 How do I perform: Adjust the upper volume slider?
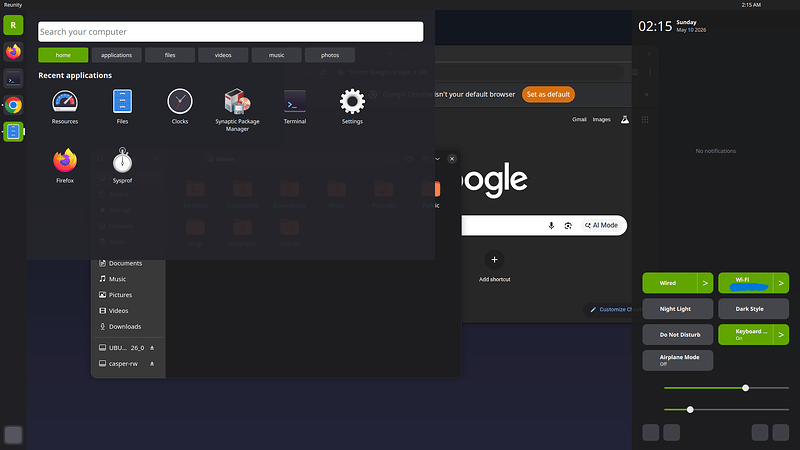click(726, 388)
